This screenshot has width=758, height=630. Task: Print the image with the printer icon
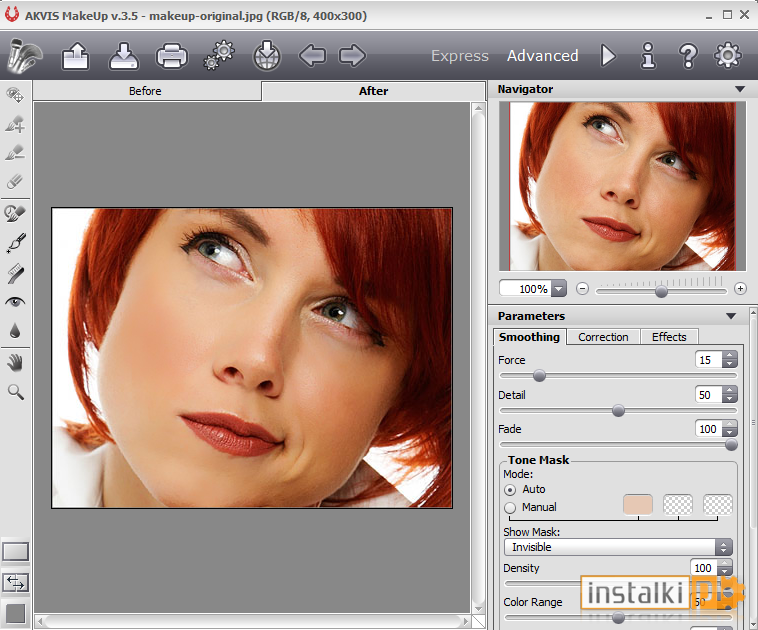[x=172, y=56]
